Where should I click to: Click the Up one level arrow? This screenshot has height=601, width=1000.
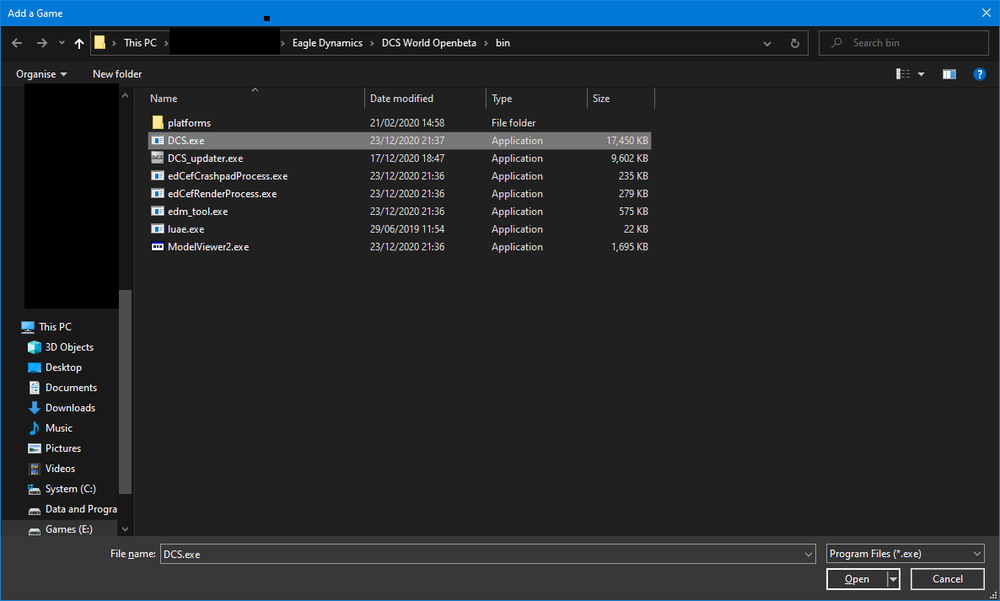79,43
